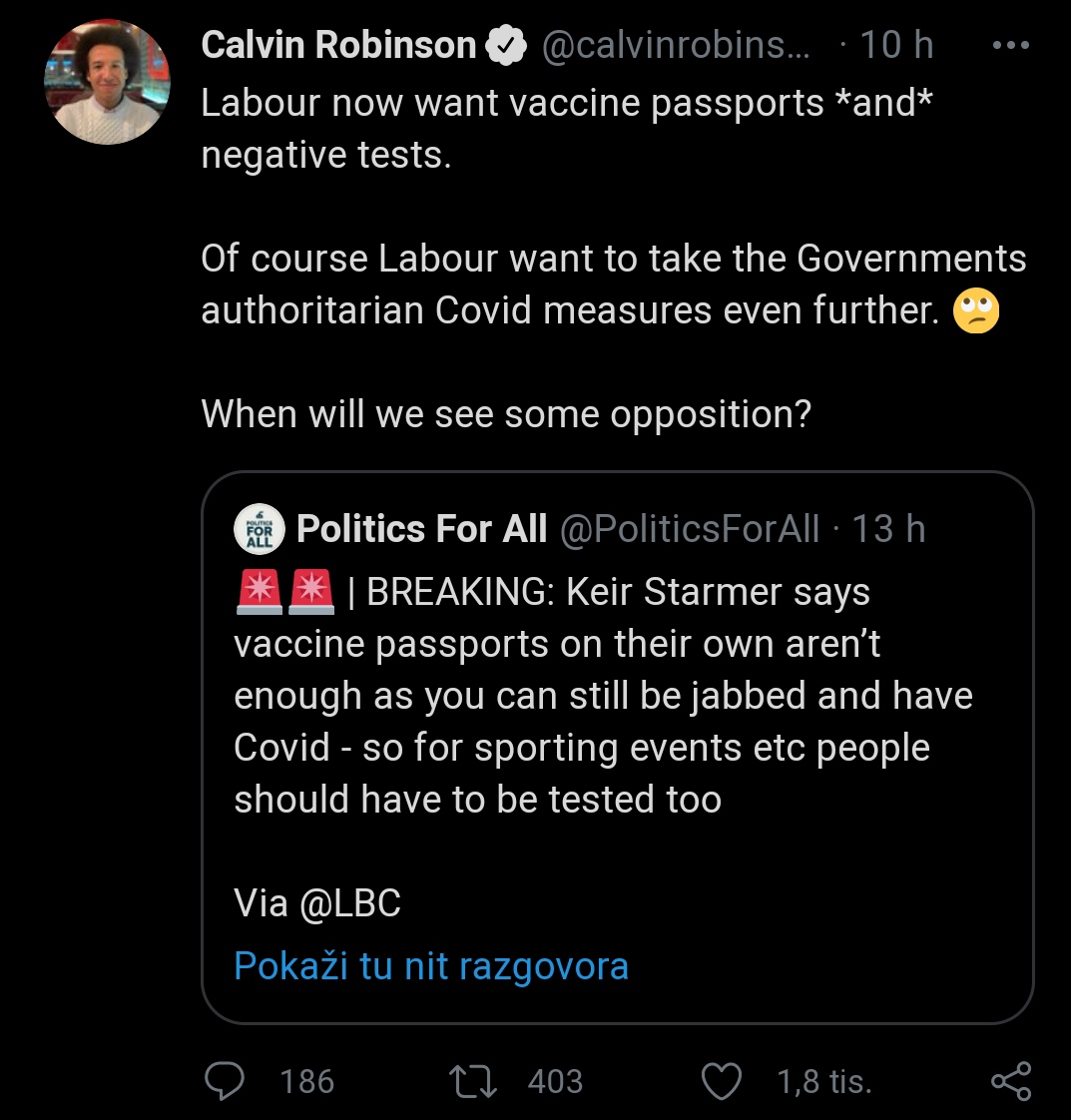Open Calvin Robinson's profile picture
The image size is (1071, 1120).
pyautogui.click(x=107, y=82)
